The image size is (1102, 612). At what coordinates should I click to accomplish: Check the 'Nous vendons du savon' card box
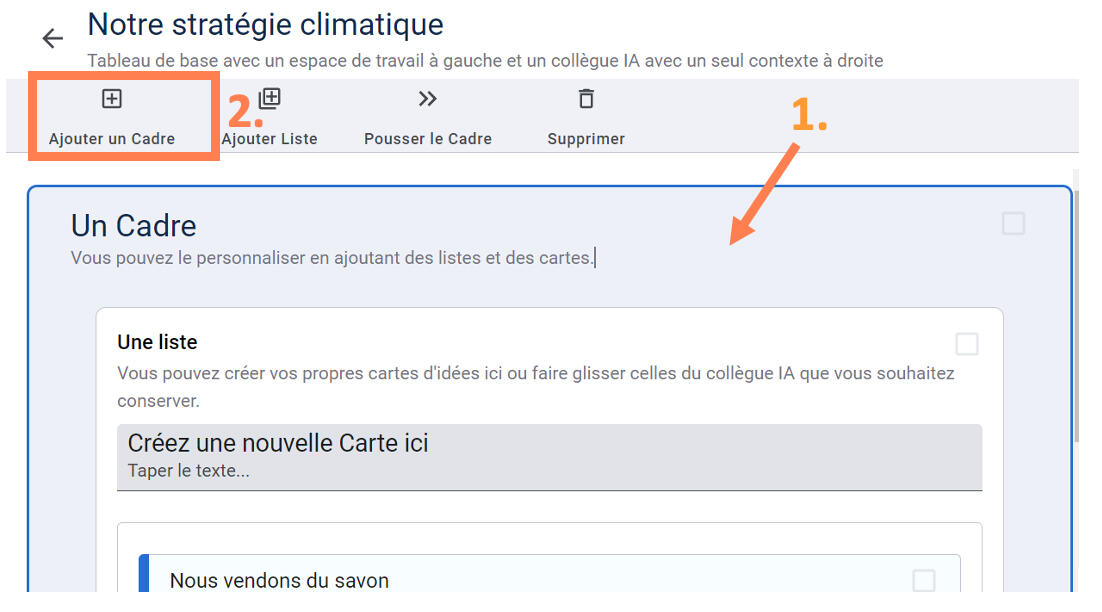pyautogui.click(x=924, y=581)
